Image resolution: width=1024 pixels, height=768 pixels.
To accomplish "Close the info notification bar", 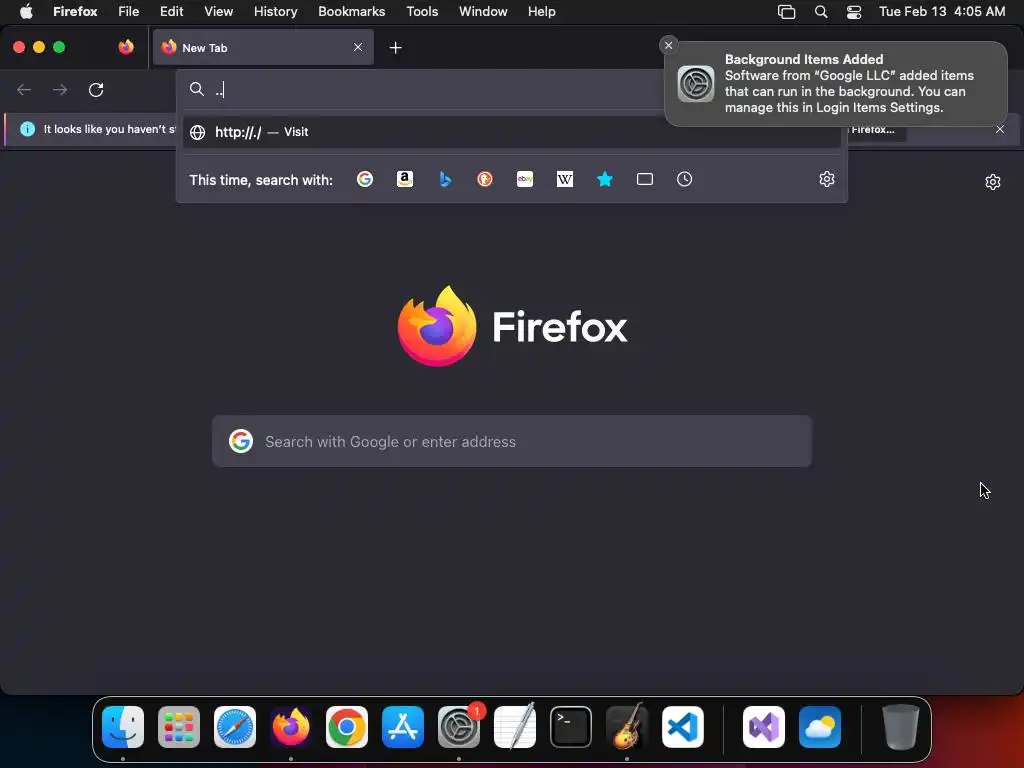I will click(1000, 129).
